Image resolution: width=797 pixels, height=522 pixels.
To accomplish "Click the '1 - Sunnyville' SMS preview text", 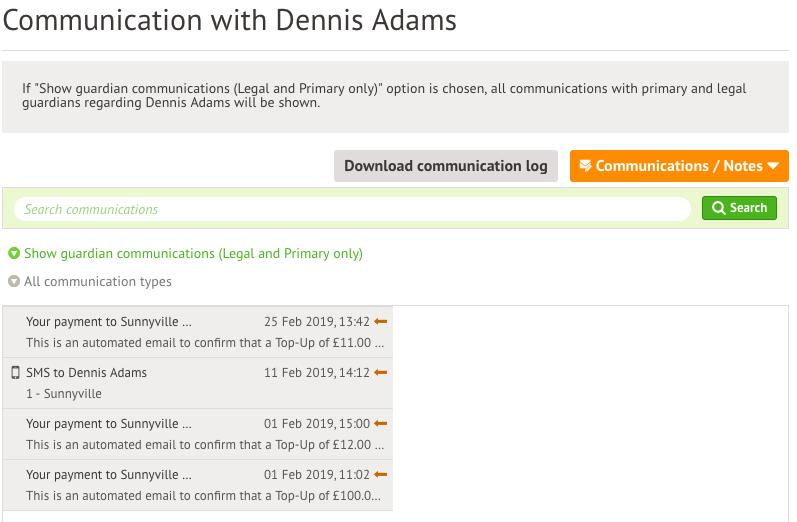I will (64, 394).
